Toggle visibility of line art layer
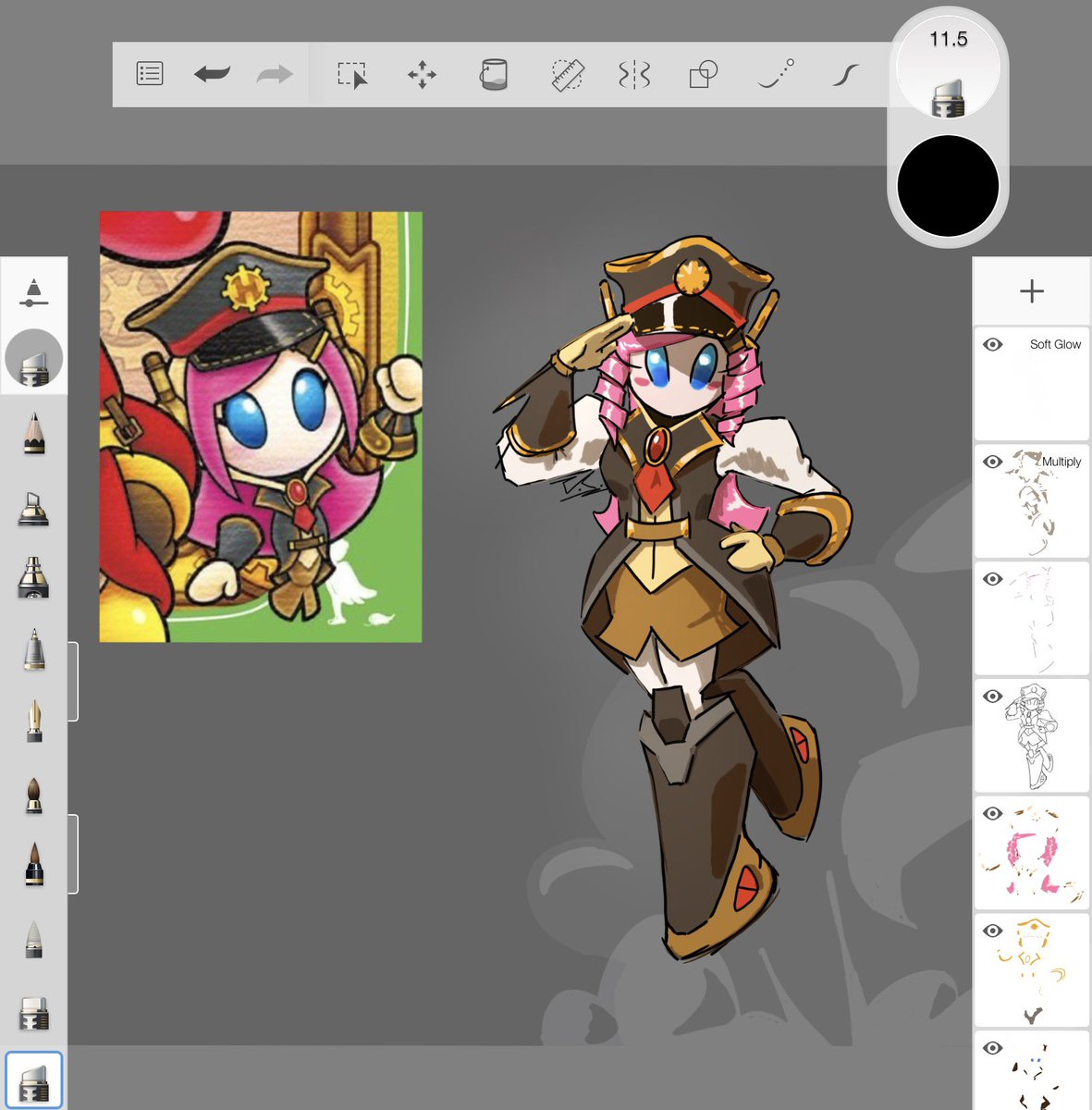1092x1110 pixels. coord(993,697)
